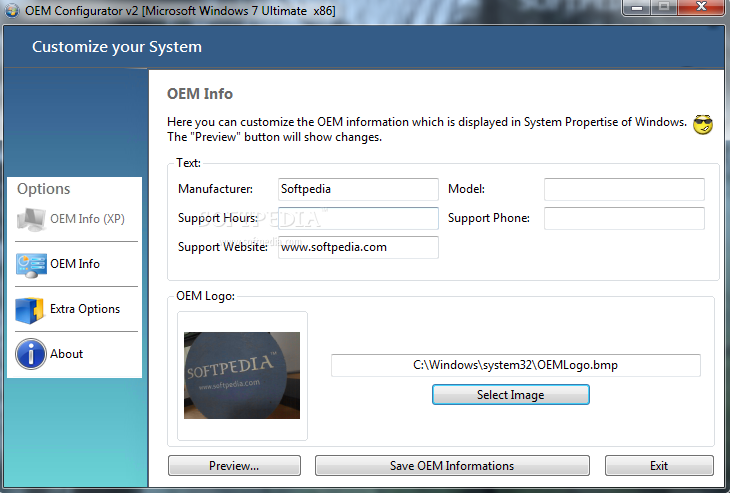Image resolution: width=730 pixels, height=493 pixels.
Task: Click the Extra Options blue box icon
Action: [30, 310]
